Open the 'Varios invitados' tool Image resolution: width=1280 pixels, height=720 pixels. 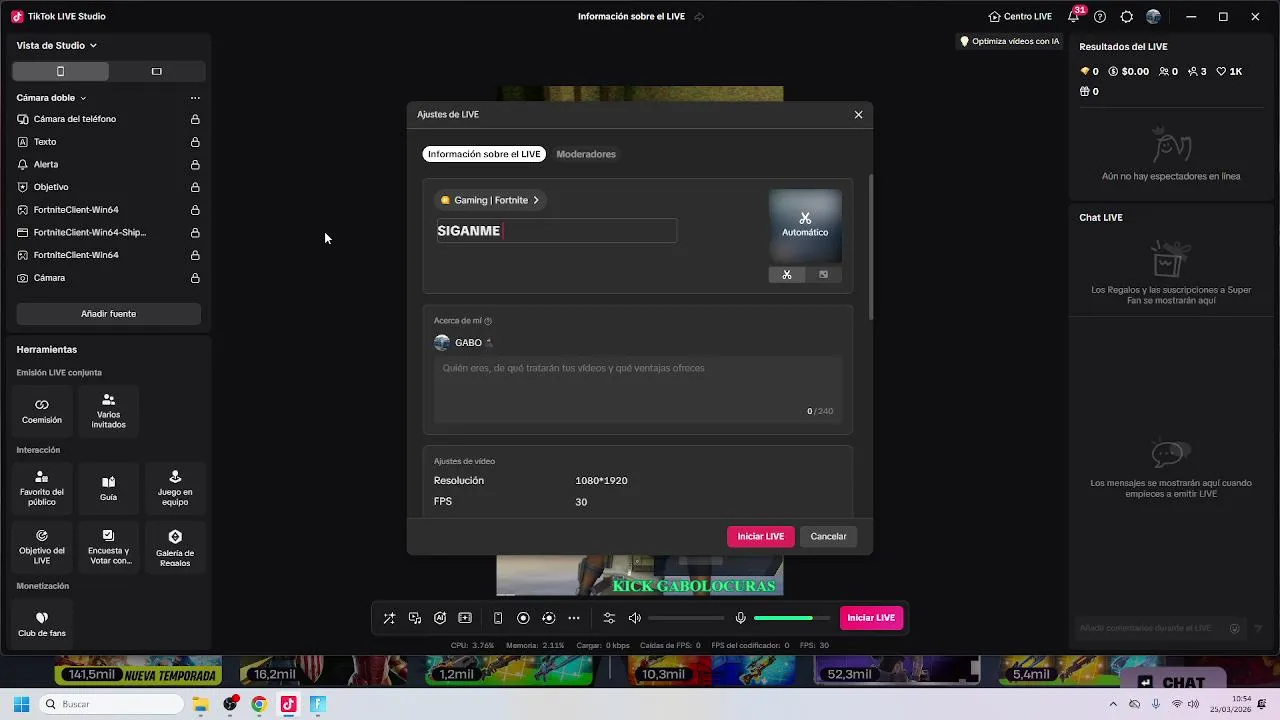coord(108,411)
